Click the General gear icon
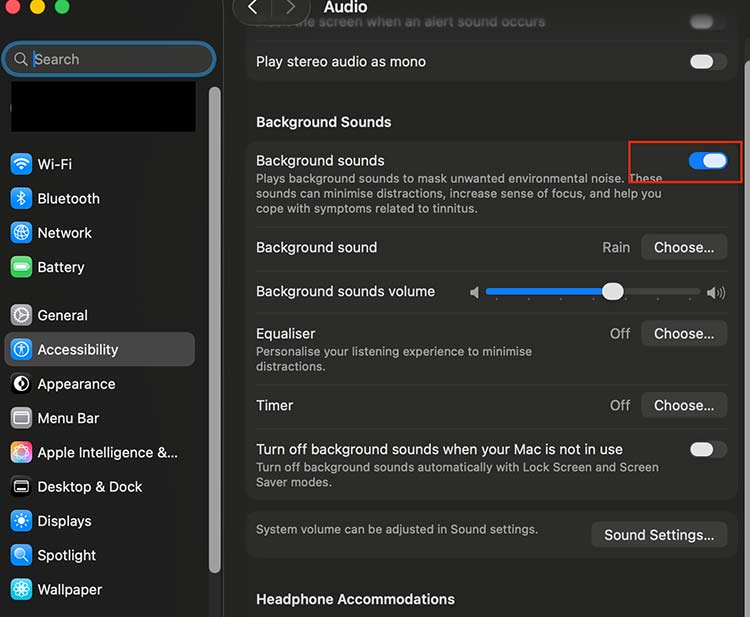The image size is (750, 617). (x=21, y=315)
